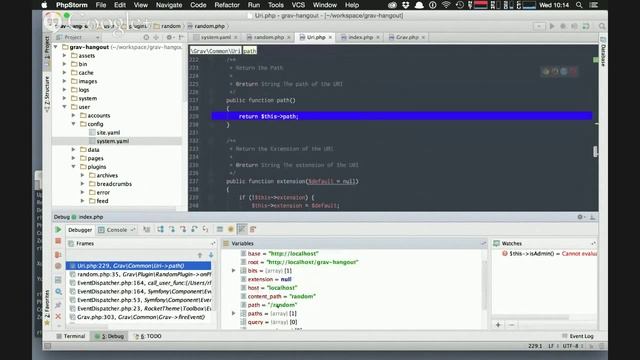640x360 pixels.
Task: Expand the archives folder
Action: coord(82,176)
